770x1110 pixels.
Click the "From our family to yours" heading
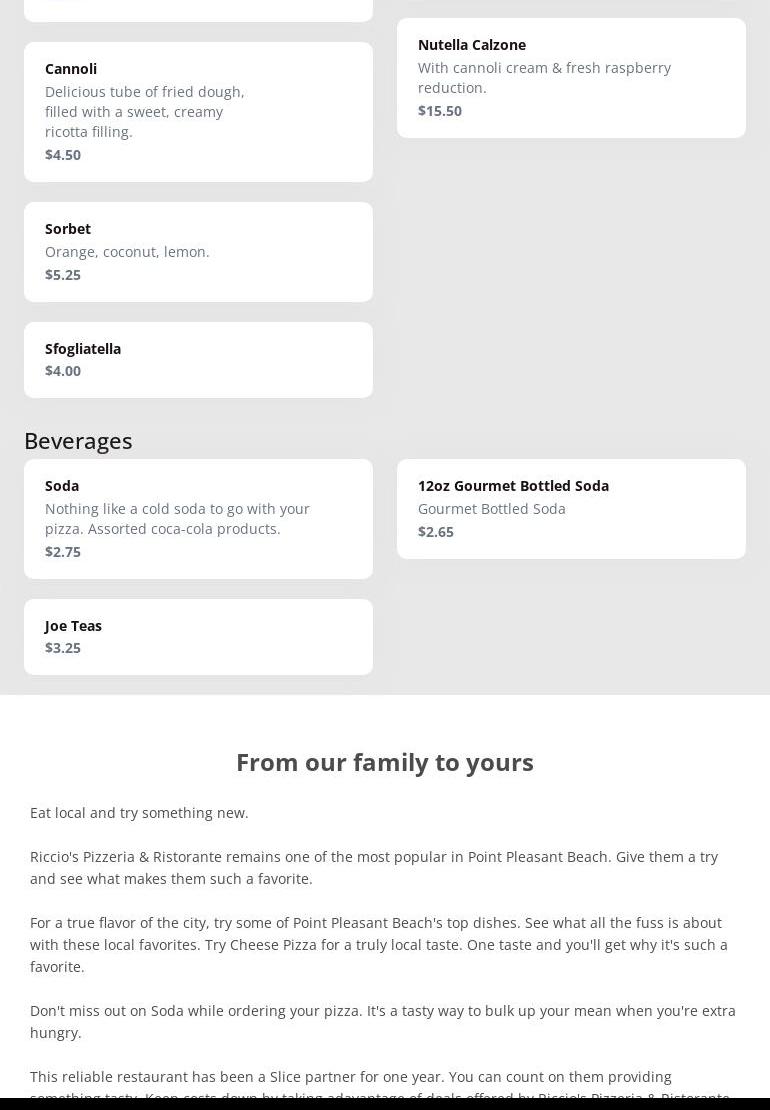[385, 762]
